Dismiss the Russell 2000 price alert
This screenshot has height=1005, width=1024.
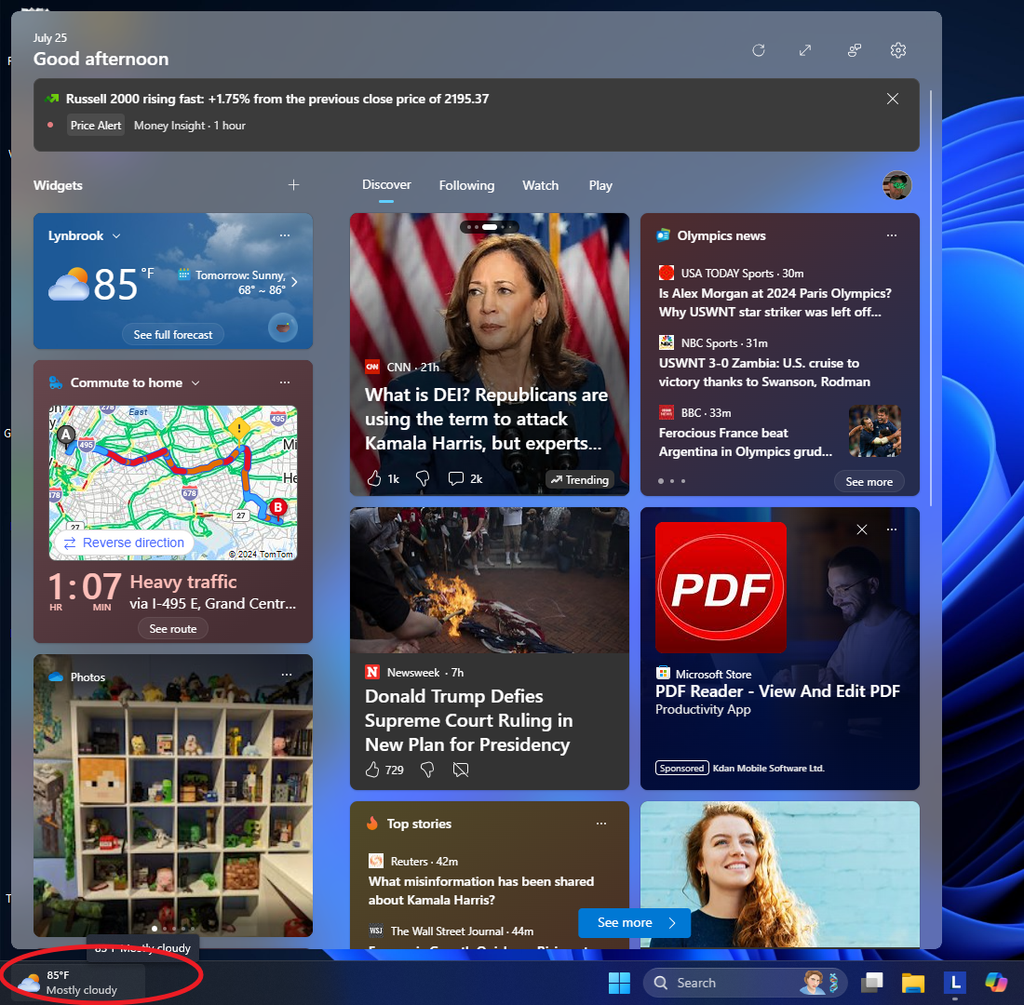click(x=892, y=98)
